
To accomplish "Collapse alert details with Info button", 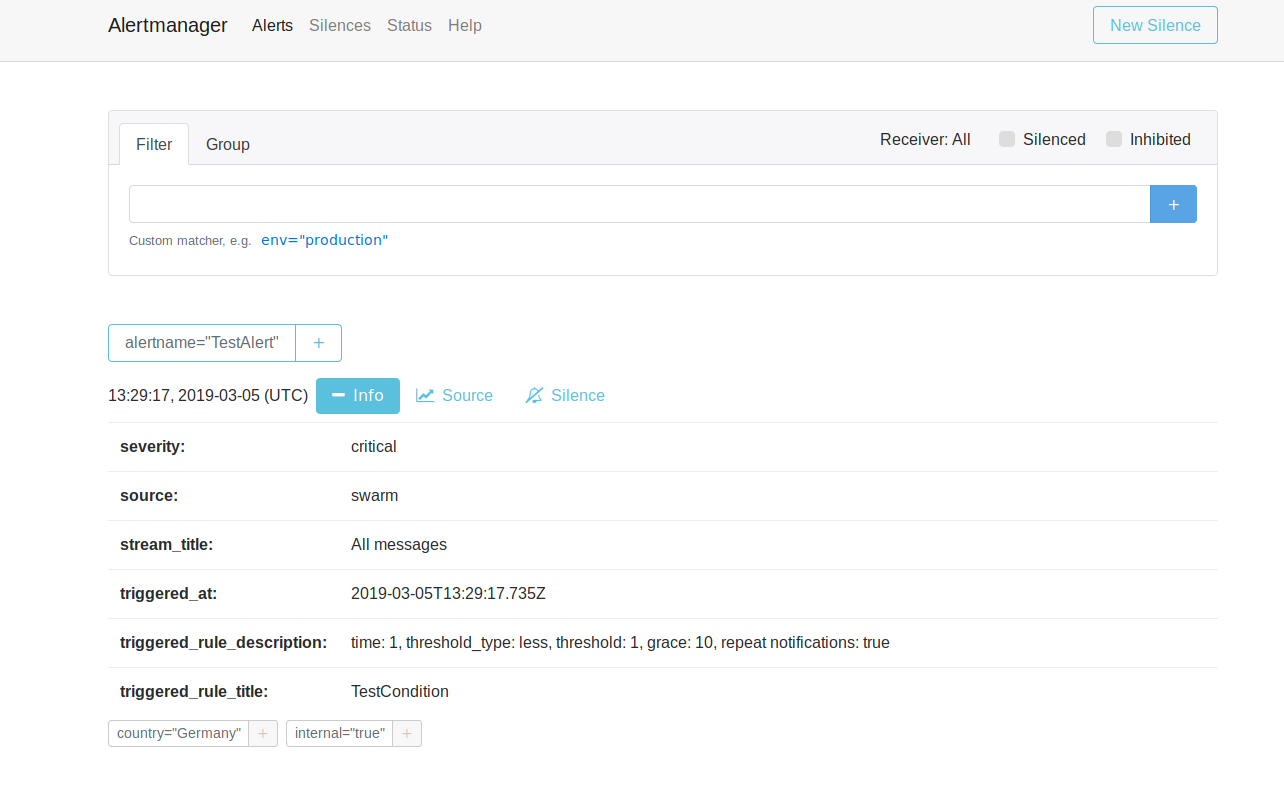I will point(358,395).
